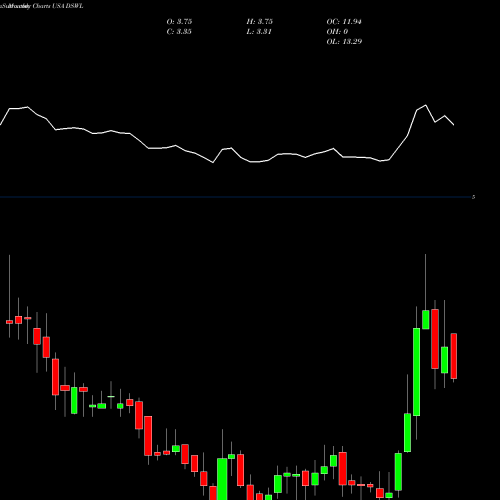This screenshot has height=500, width=500.
Task: Click the '5' price axis label
Action: 473,197
